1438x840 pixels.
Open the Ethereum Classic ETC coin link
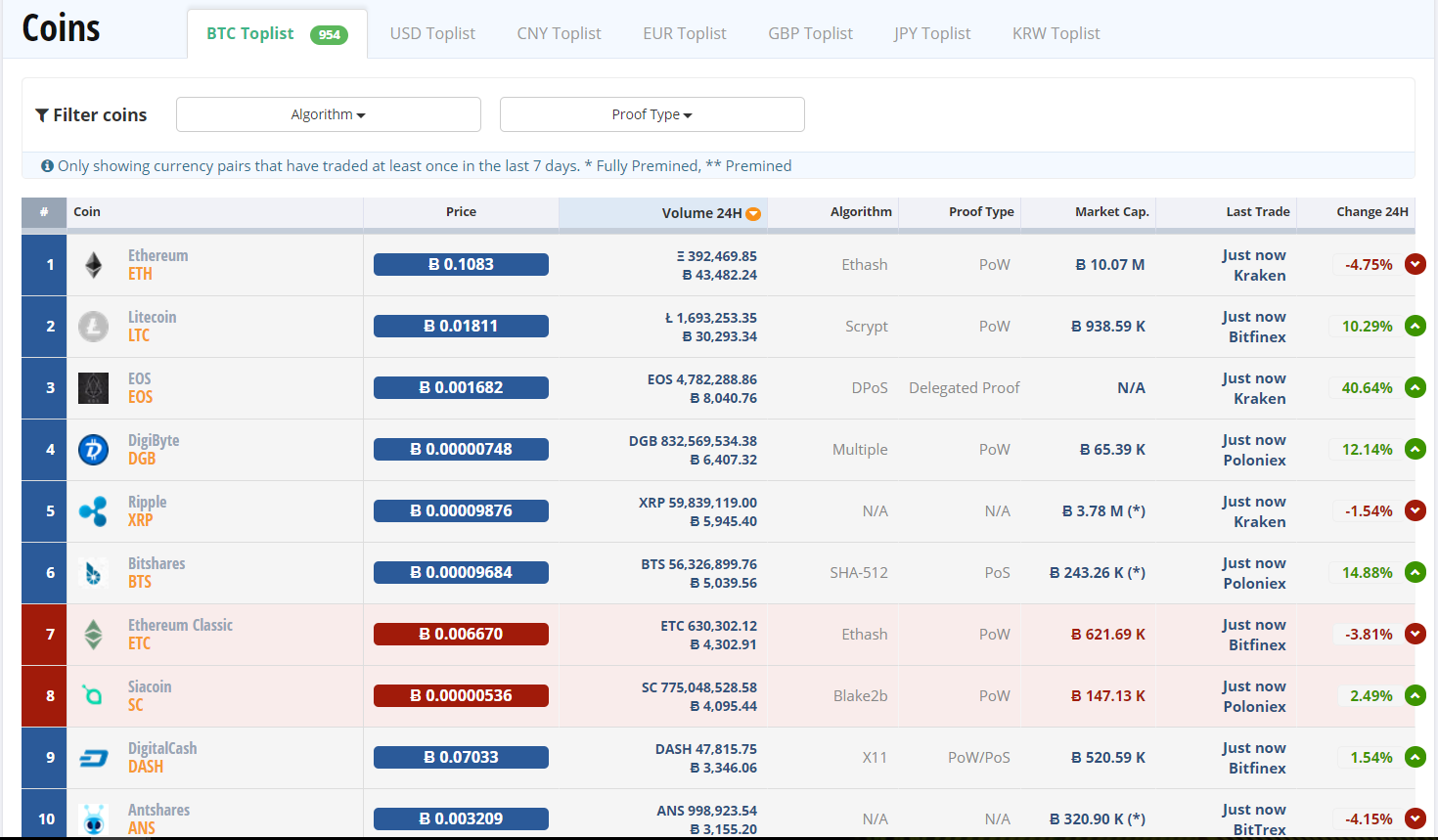pos(180,635)
